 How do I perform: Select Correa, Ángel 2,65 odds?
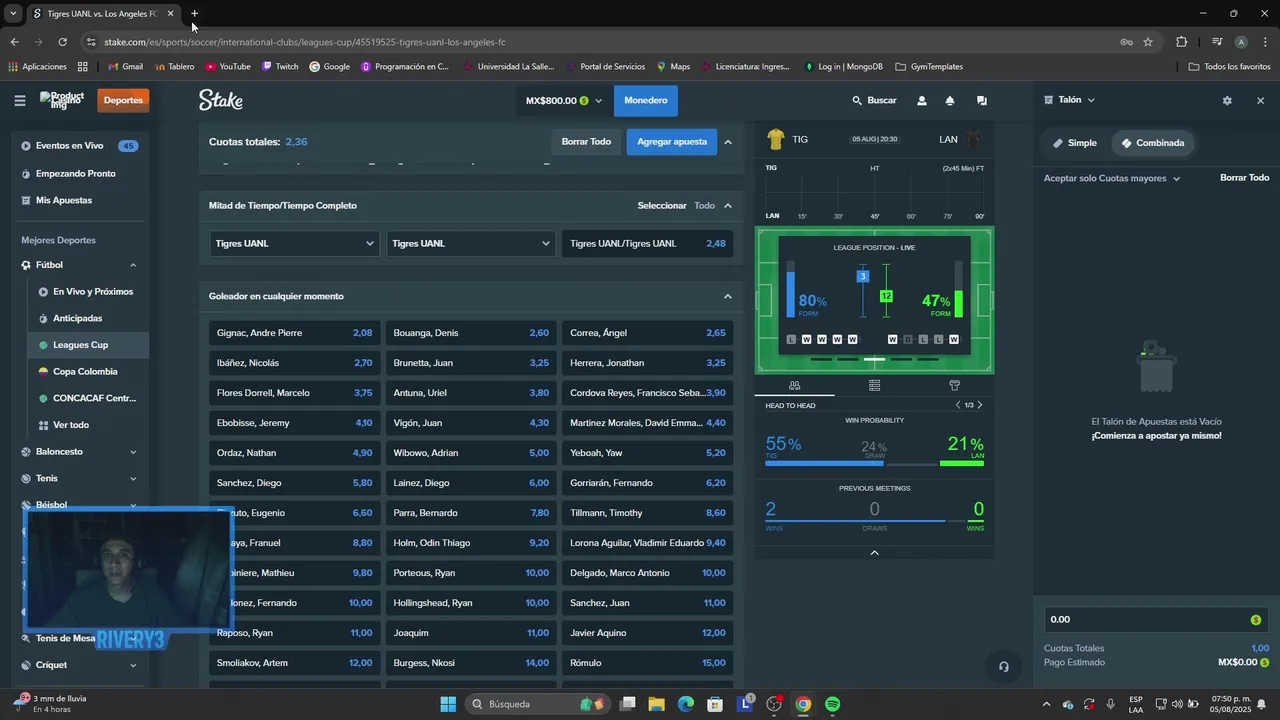pos(647,333)
